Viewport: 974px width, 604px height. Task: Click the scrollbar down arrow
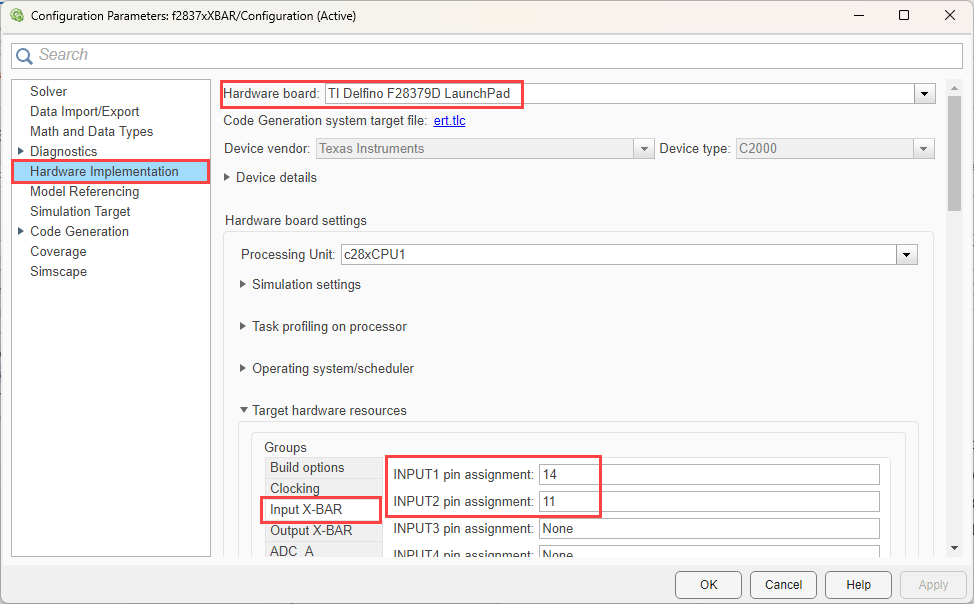tap(955, 548)
